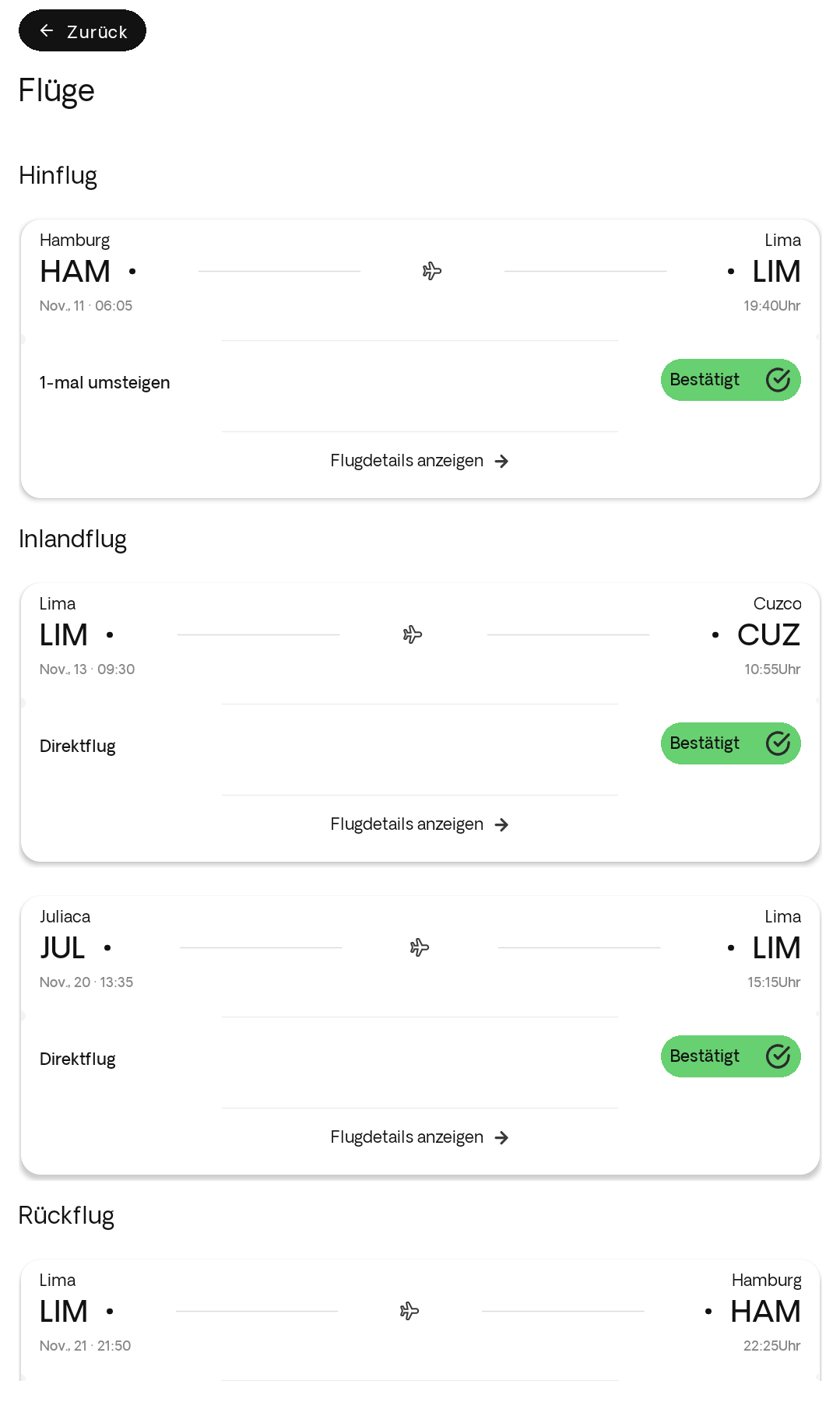The height and width of the screenshot is (1409, 840).
Task: Click the back arrow icon
Action: pyautogui.click(x=47, y=30)
